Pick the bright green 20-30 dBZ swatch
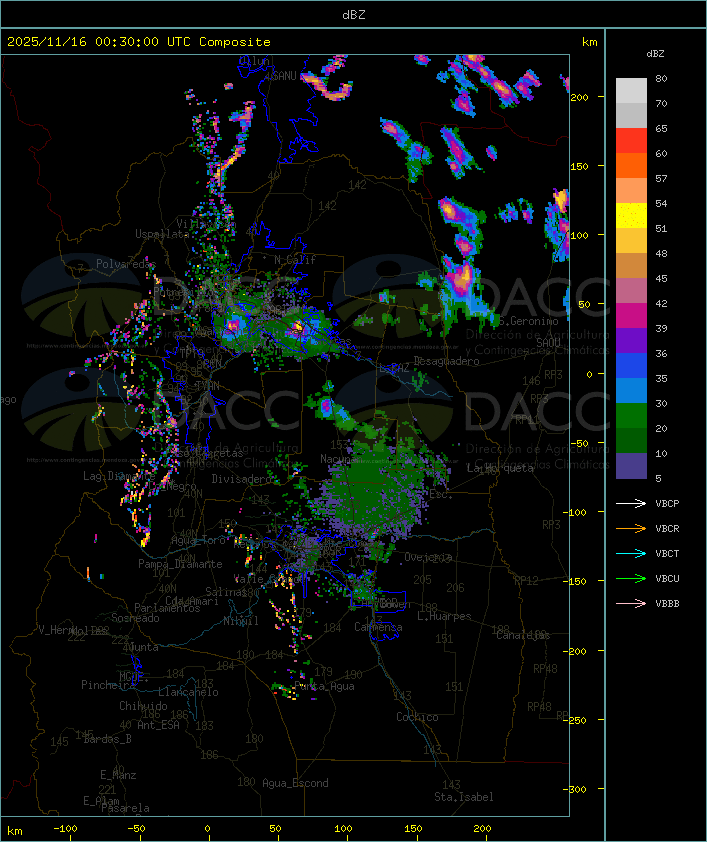 (631, 415)
